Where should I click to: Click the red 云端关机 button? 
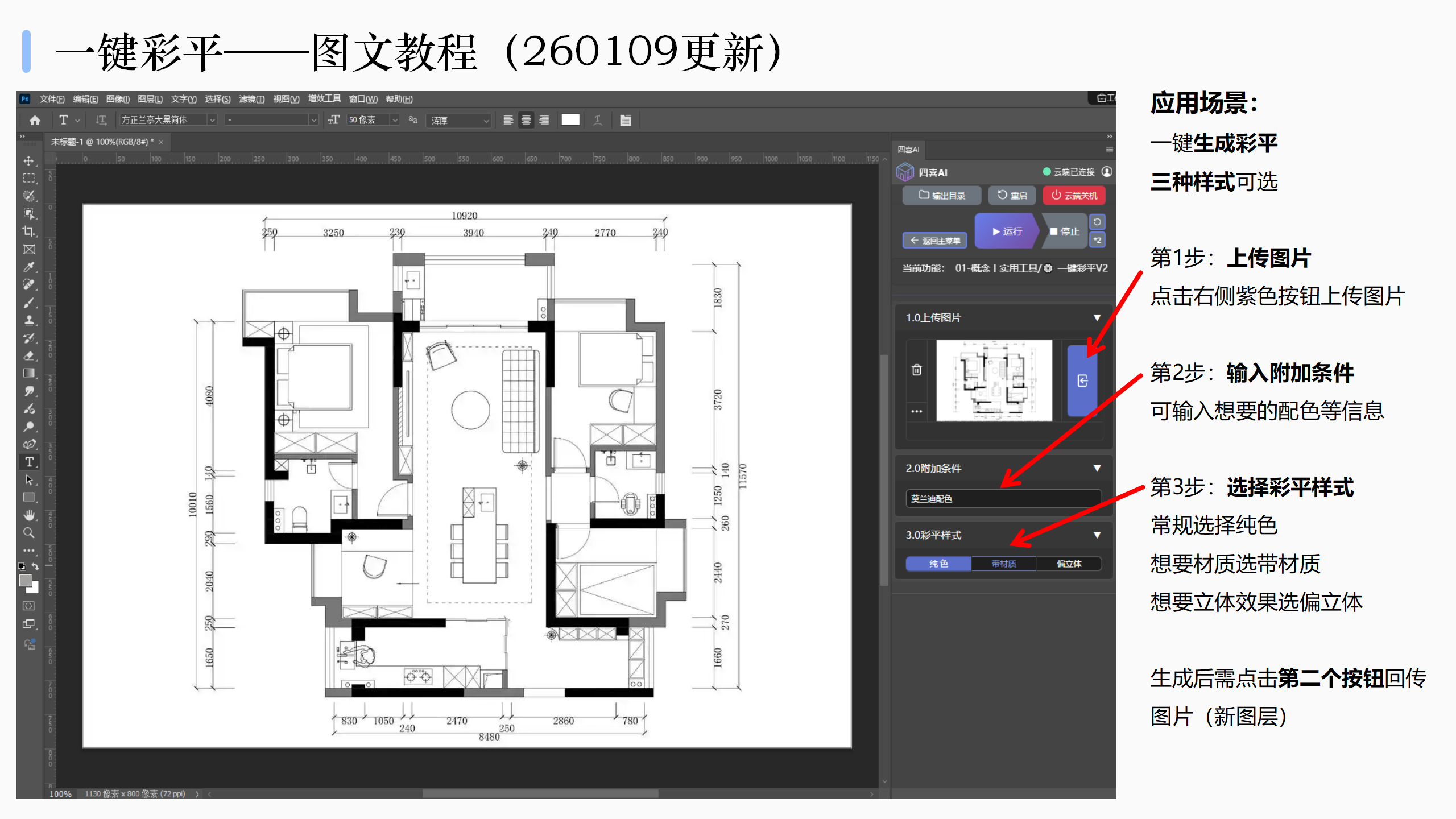(x=1074, y=196)
